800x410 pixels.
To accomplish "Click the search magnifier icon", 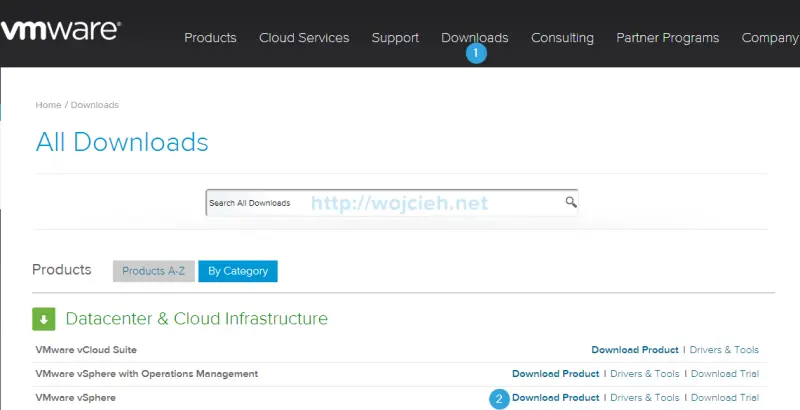I will click(571, 202).
